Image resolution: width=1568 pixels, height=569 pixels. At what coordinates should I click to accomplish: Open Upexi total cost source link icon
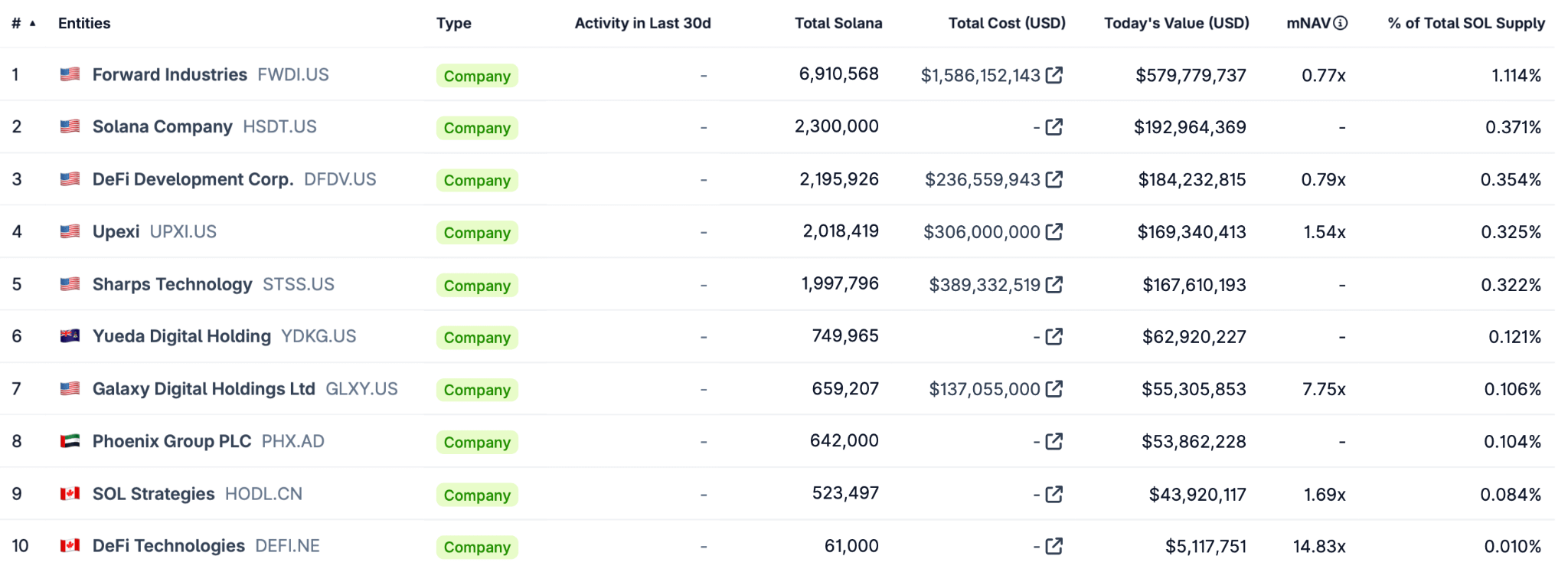(x=1054, y=231)
